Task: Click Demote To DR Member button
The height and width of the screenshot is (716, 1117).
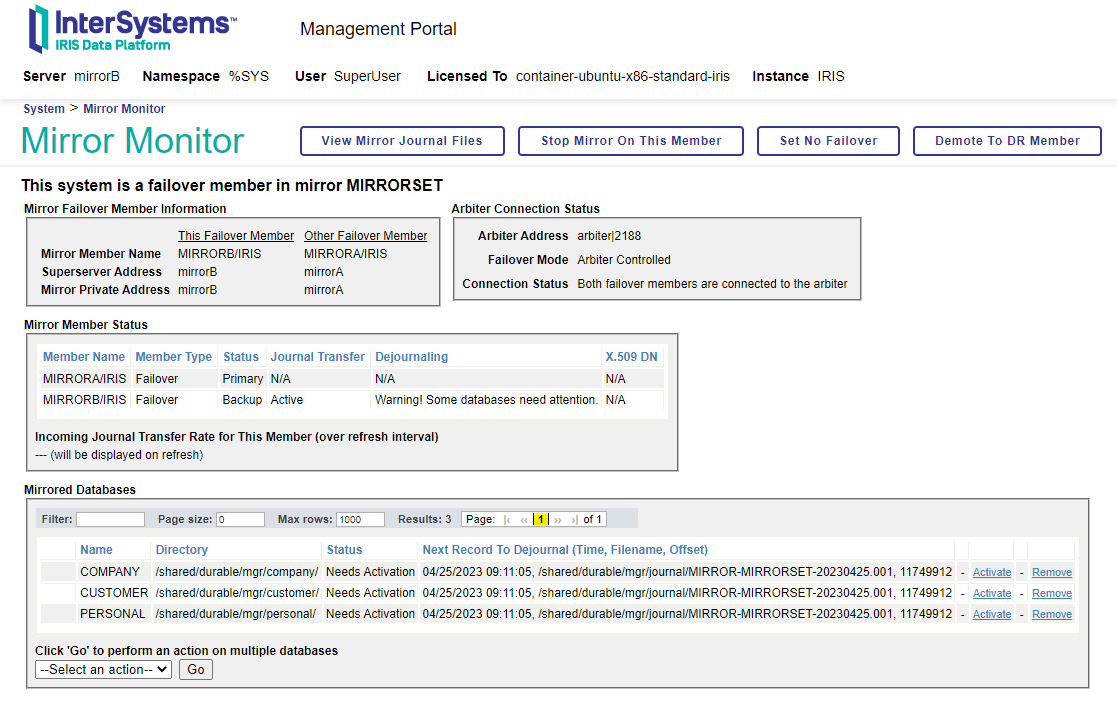Action: (1007, 141)
